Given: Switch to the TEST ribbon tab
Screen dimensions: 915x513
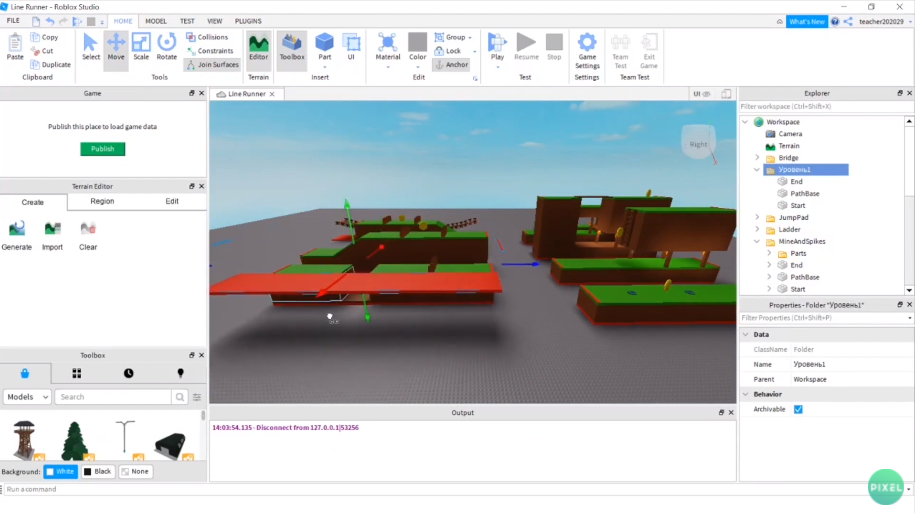Looking at the screenshot, I should point(187,21).
